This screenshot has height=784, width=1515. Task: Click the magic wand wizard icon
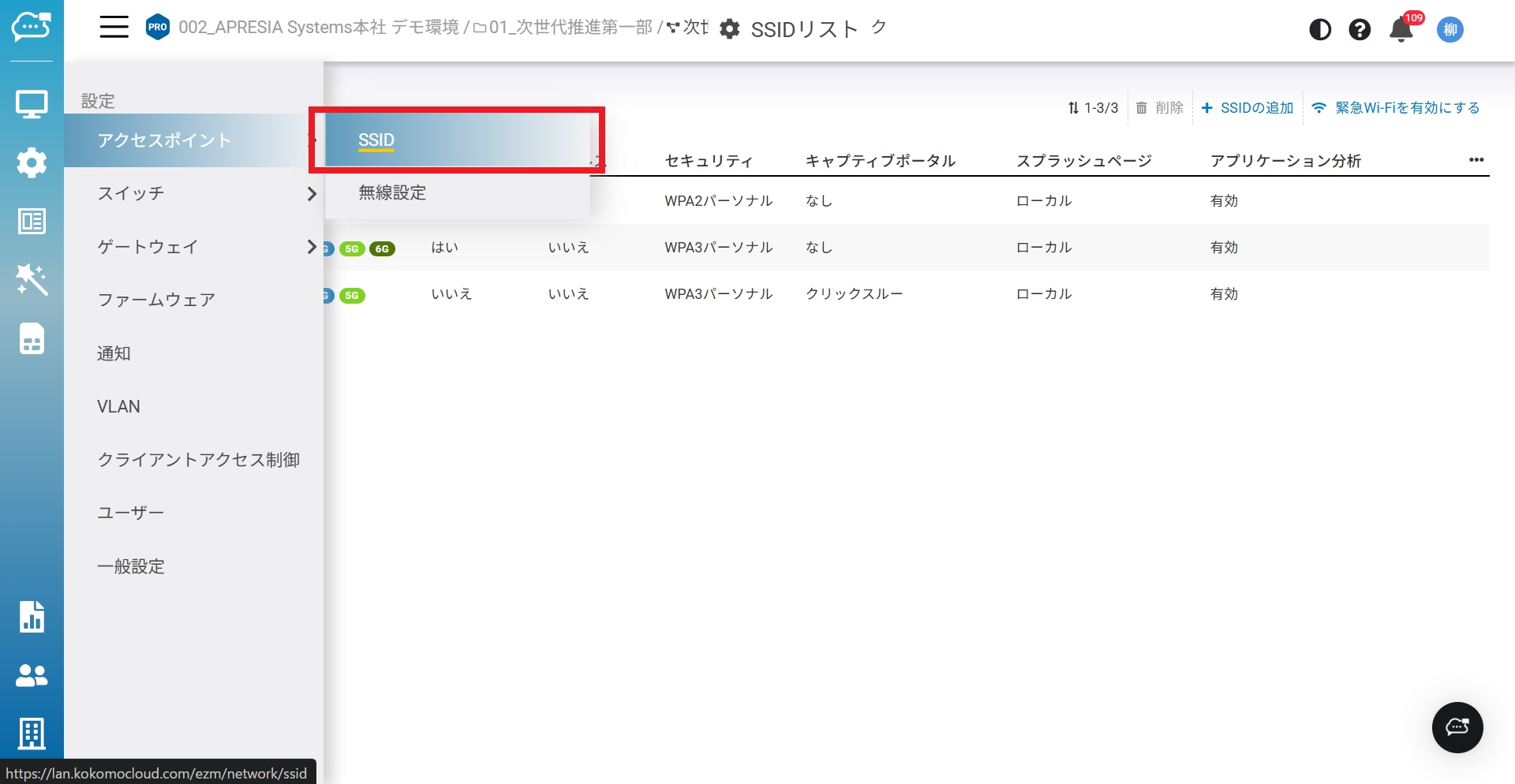click(32, 280)
